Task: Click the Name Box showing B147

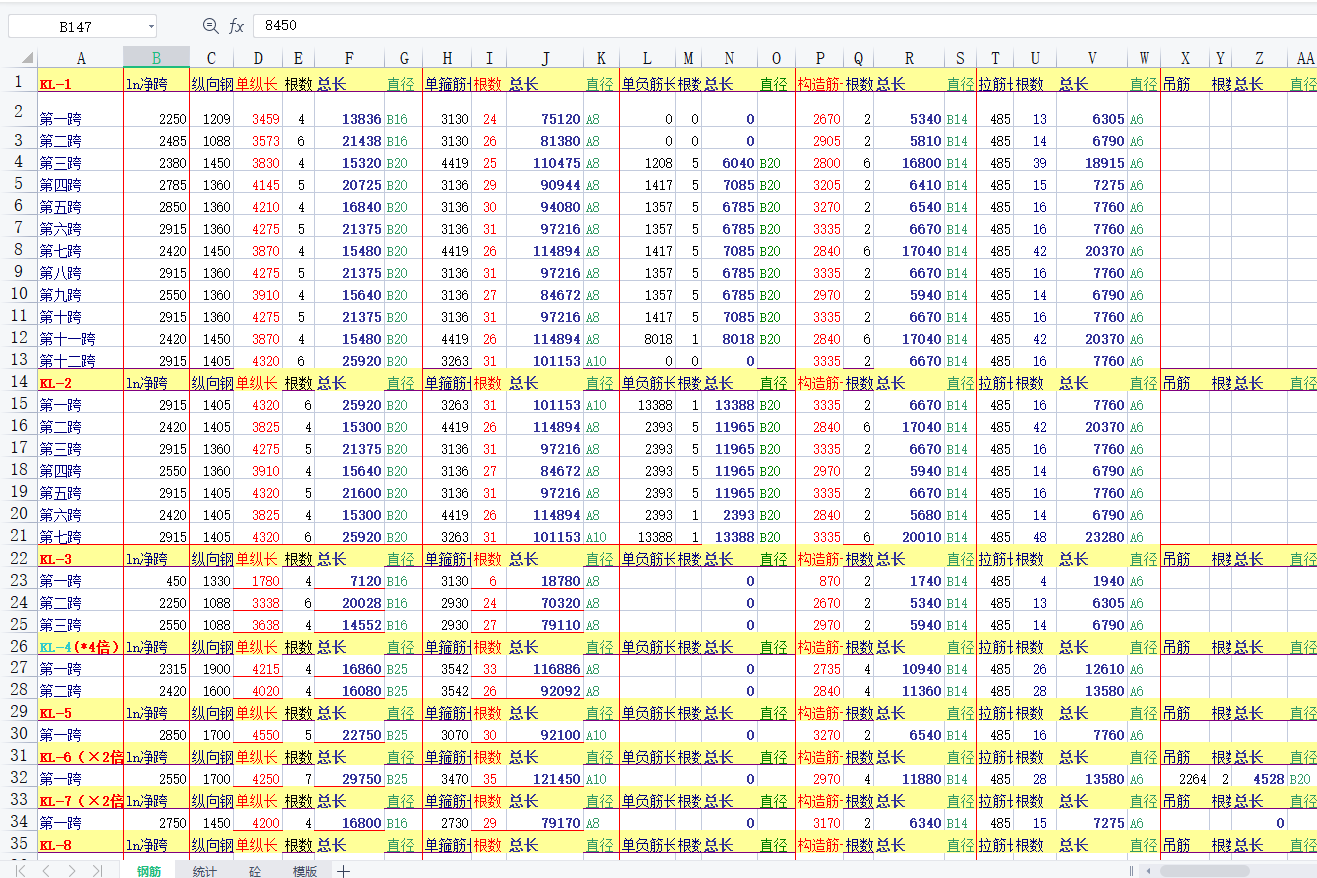Action: pos(75,27)
